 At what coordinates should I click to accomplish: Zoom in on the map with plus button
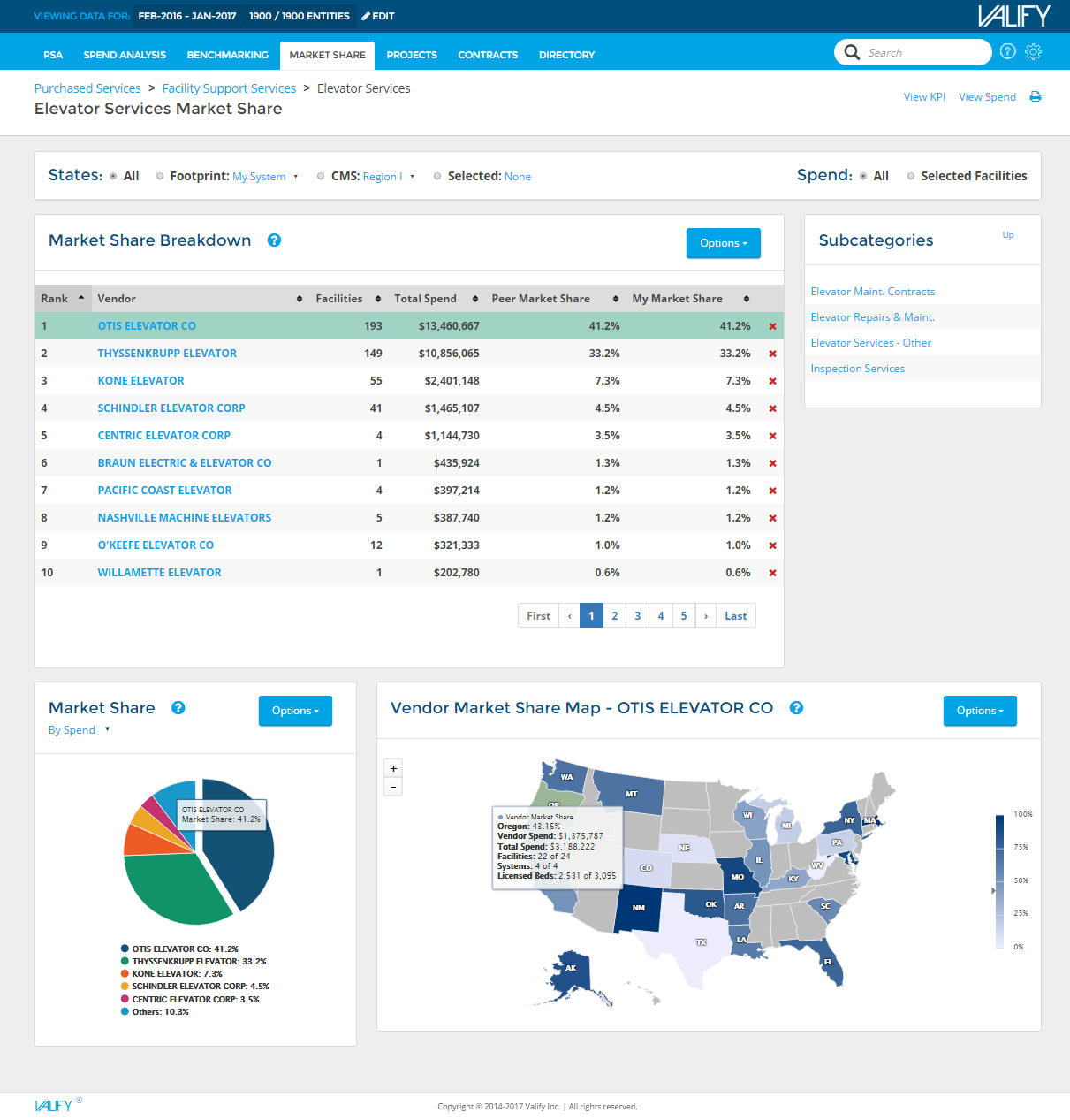393,768
